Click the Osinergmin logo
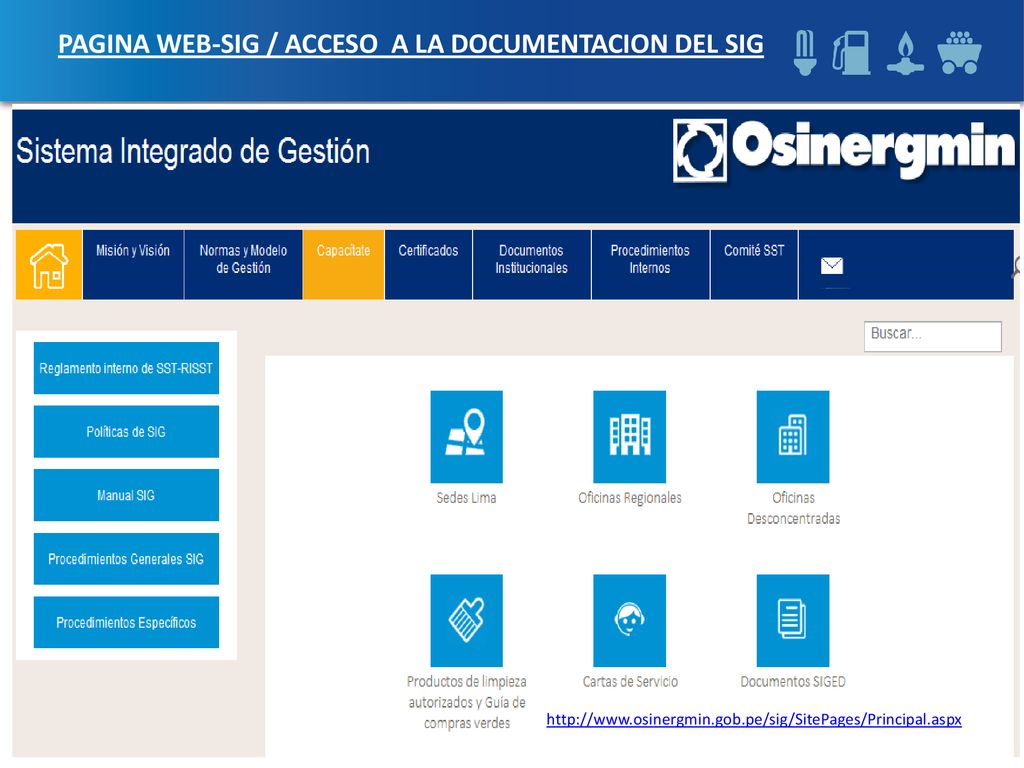The width and height of the screenshot is (1024, 768). pos(844,150)
